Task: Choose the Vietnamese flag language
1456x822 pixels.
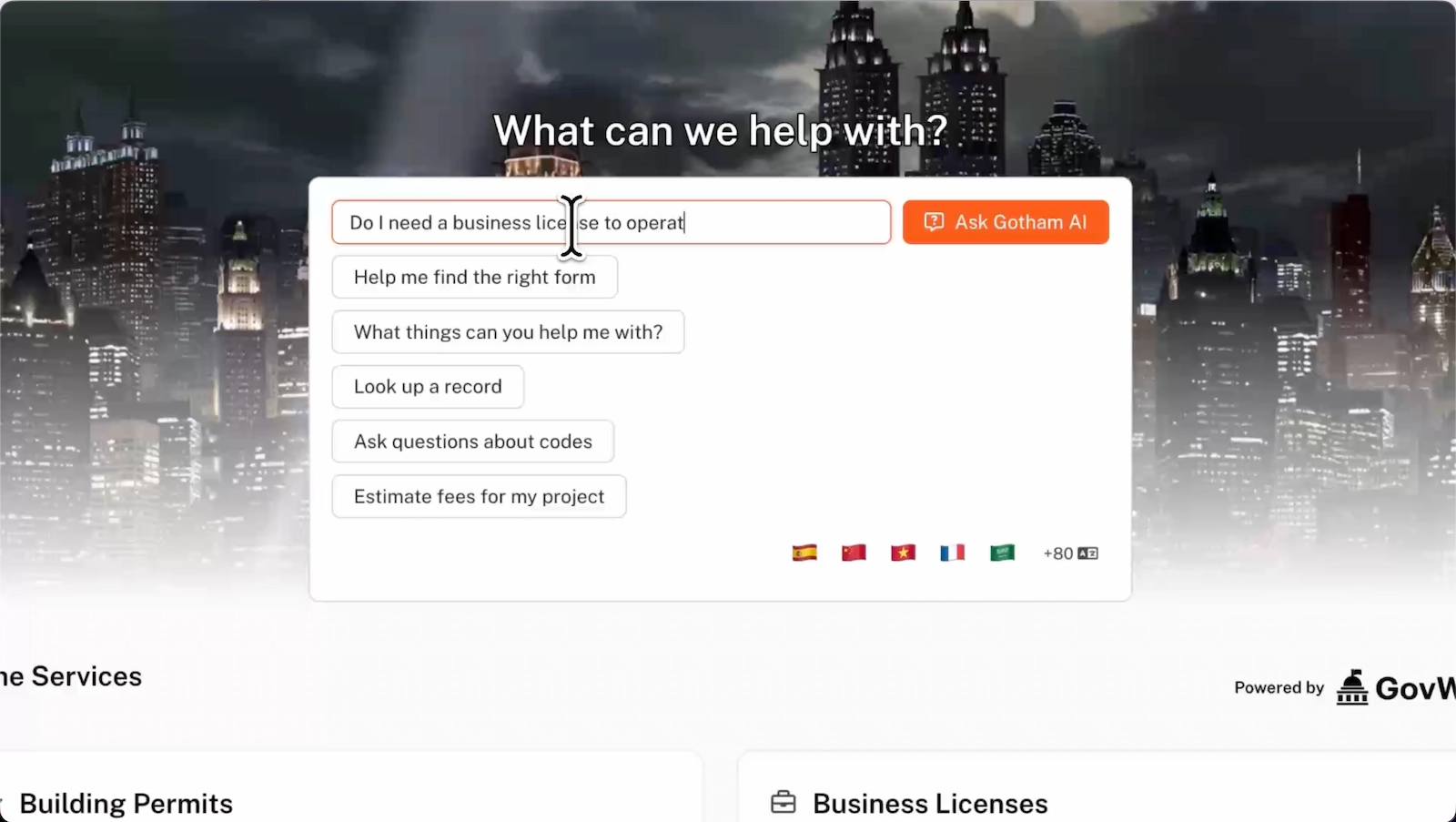Action: pyautogui.click(x=903, y=553)
